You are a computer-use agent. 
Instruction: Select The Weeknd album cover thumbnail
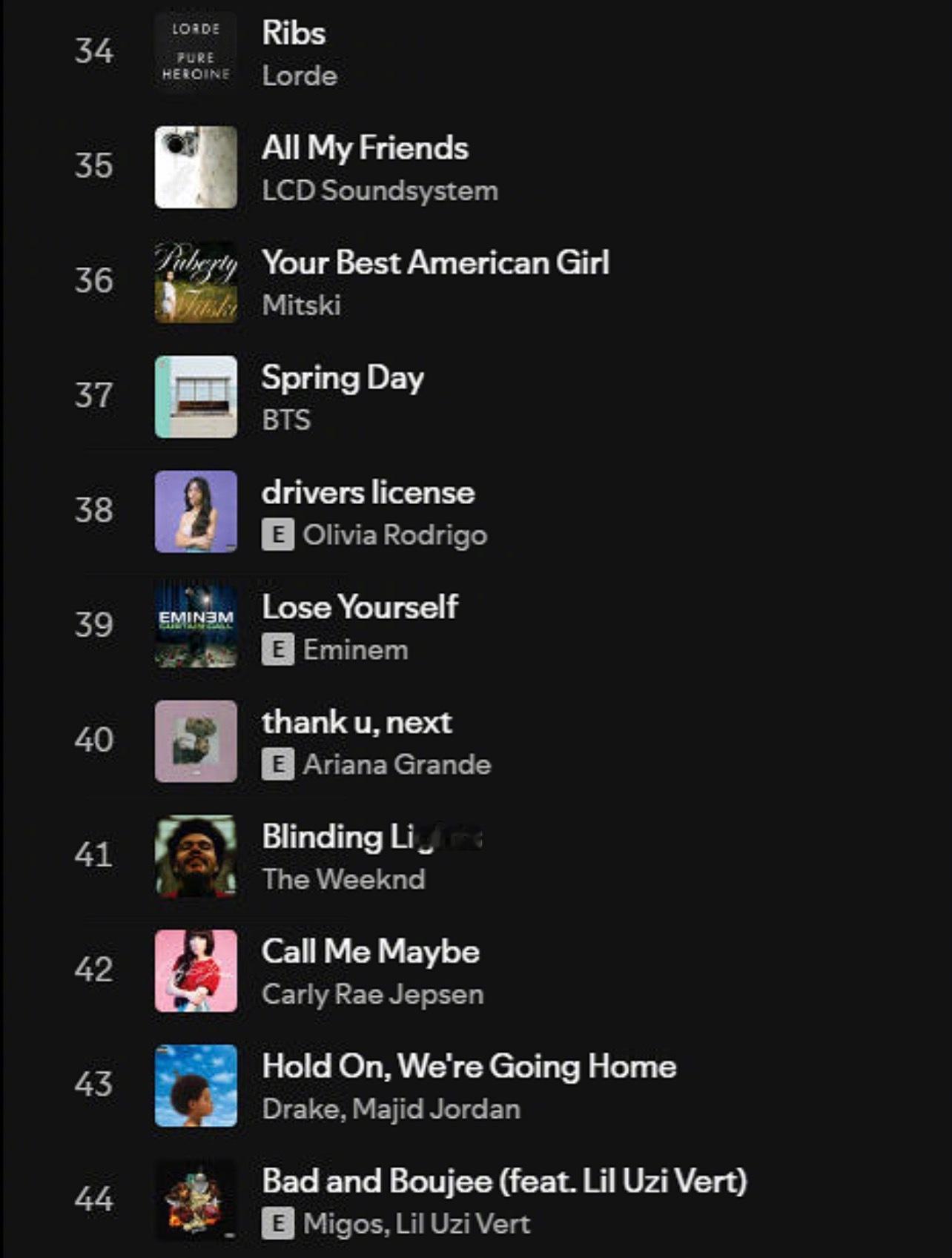click(x=196, y=856)
